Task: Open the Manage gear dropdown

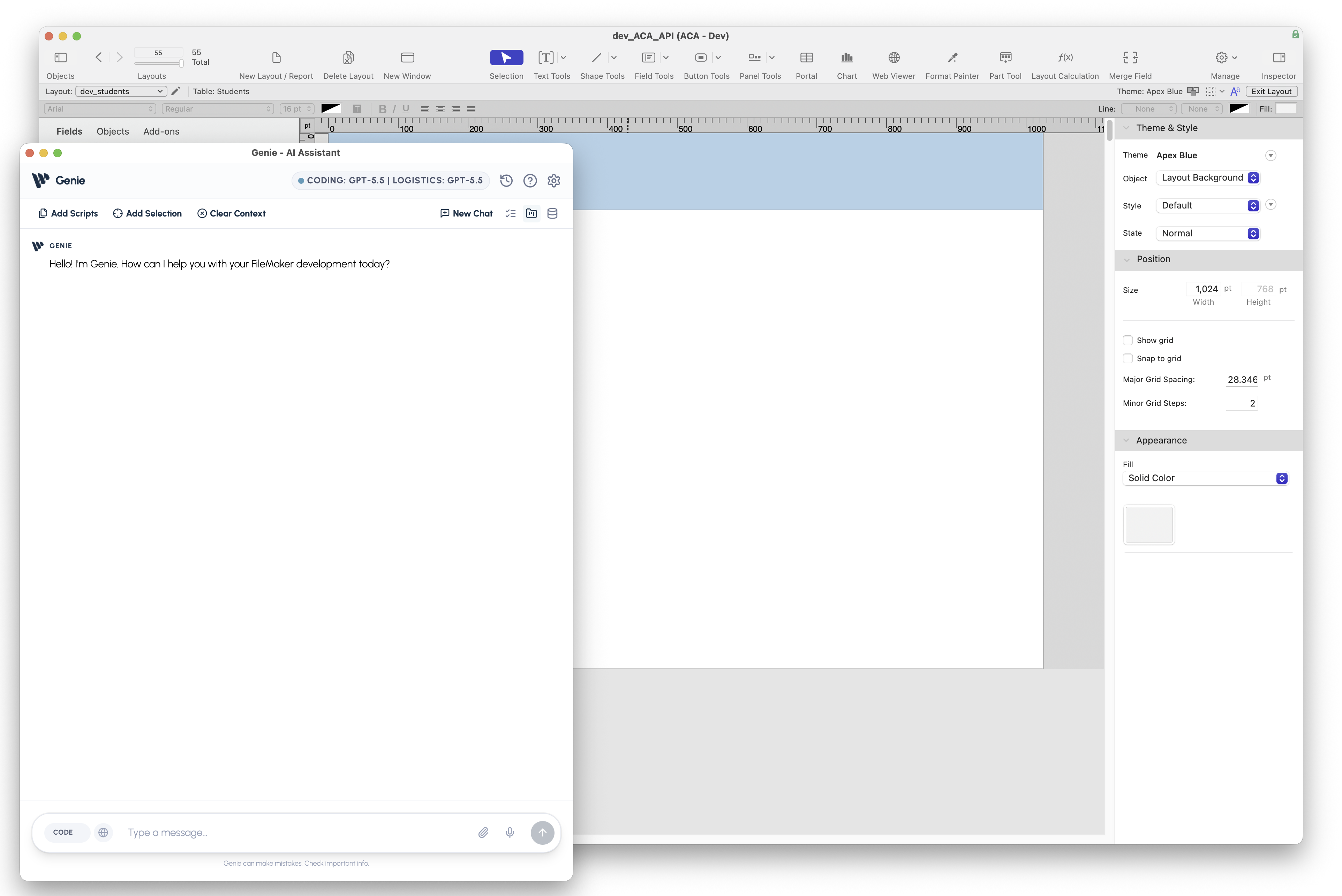Action: (1226, 58)
